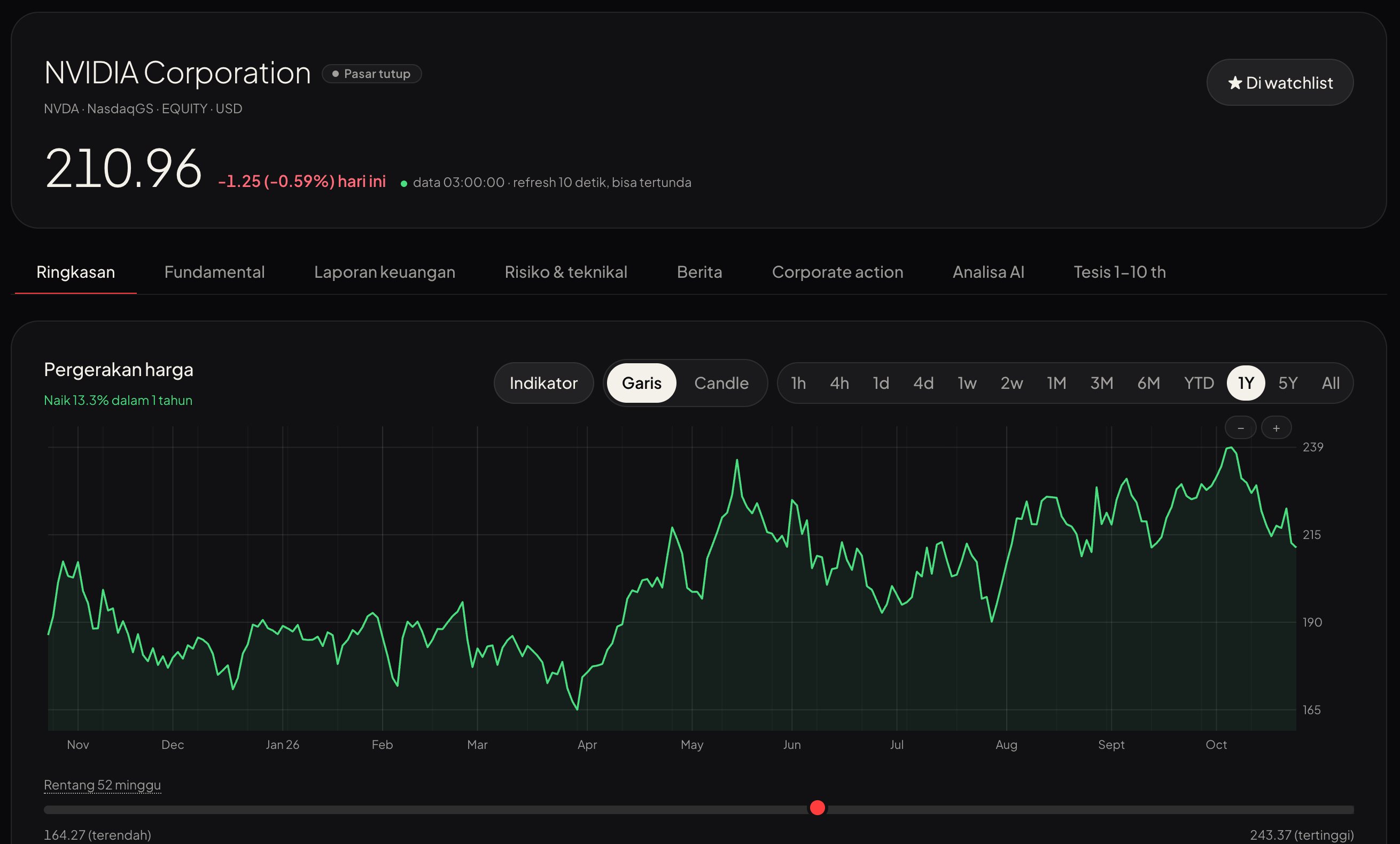Viewport: 1400px width, 844px height.
Task: Select the 1Y timeframe
Action: pyautogui.click(x=1246, y=383)
